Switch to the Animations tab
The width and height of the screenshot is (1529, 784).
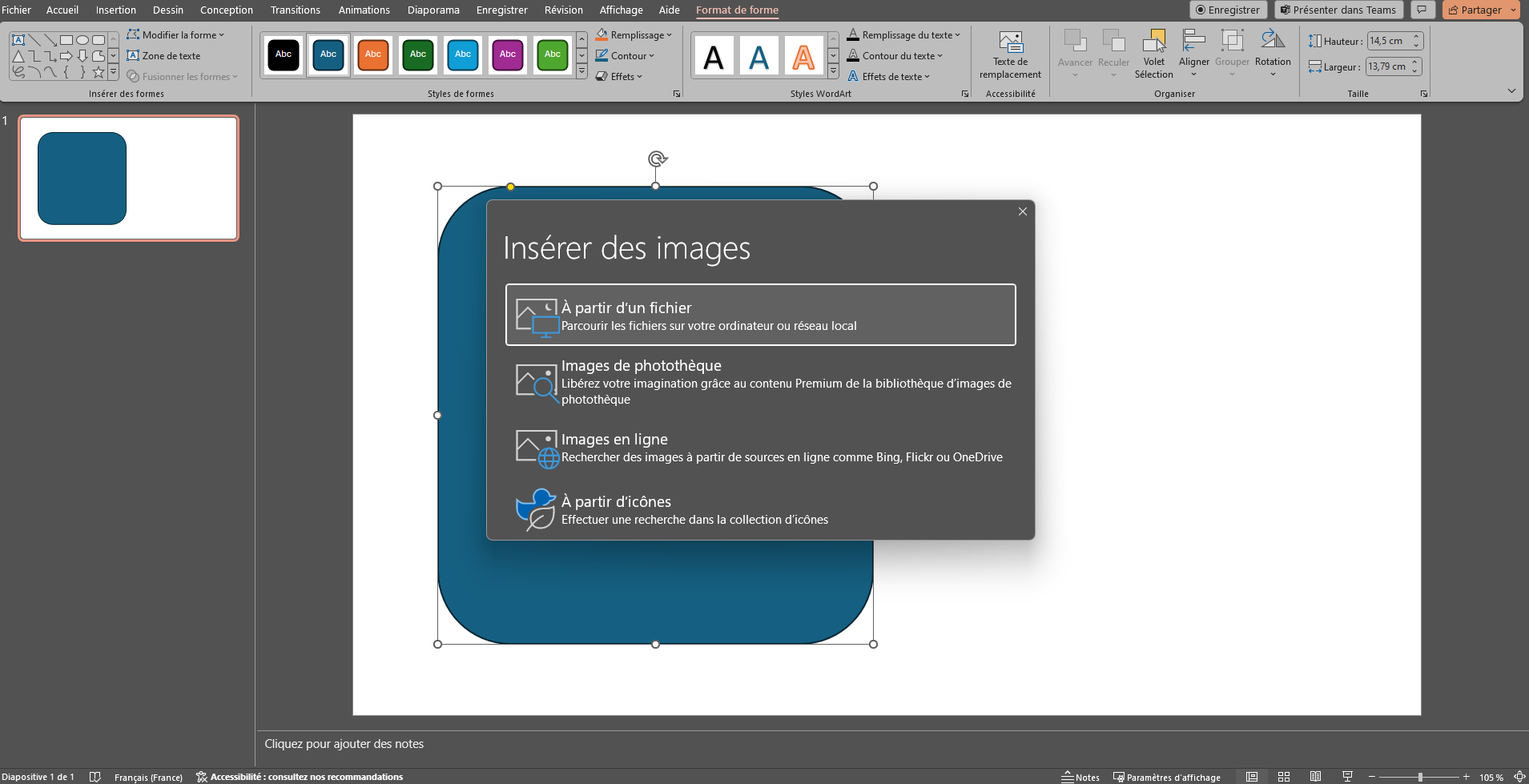tap(364, 10)
